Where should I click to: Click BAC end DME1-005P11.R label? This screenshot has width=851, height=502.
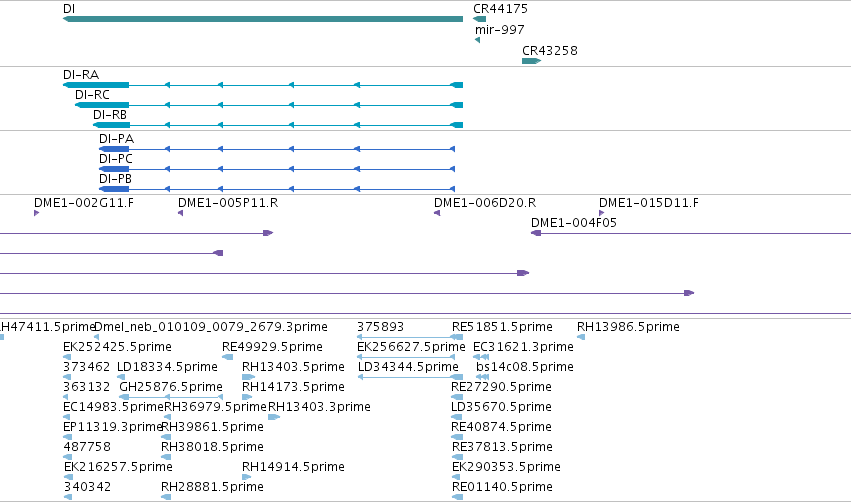pyautogui.click(x=228, y=203)
